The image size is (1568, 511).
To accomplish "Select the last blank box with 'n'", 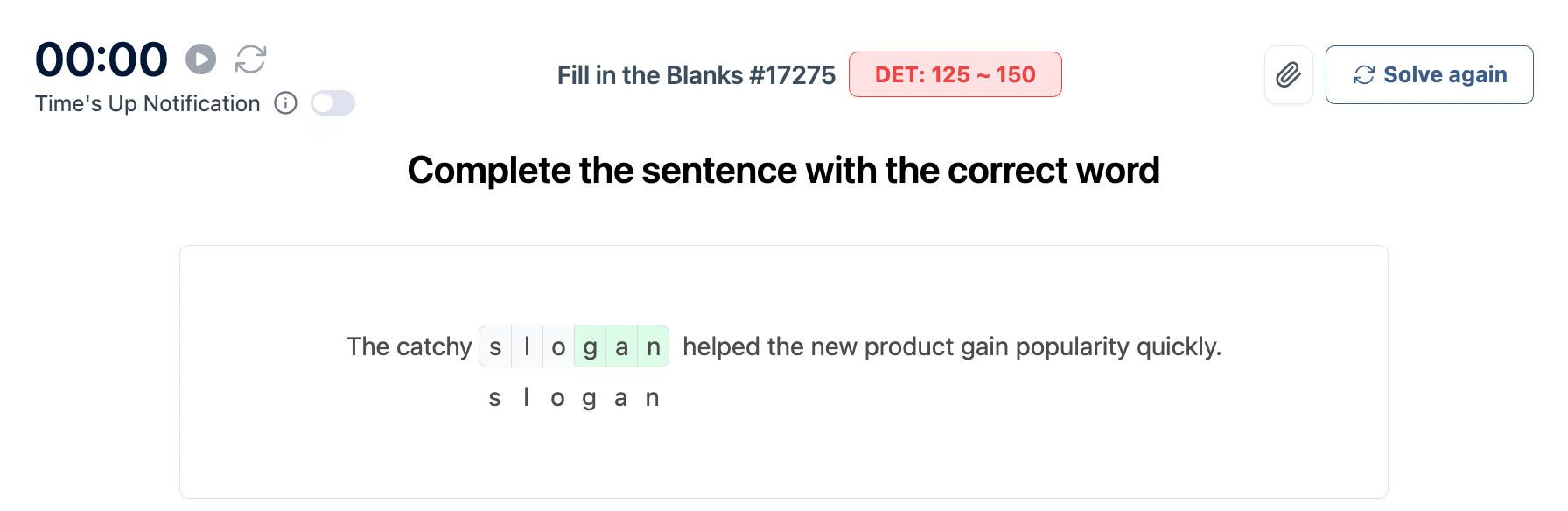I will pos(653,346).
